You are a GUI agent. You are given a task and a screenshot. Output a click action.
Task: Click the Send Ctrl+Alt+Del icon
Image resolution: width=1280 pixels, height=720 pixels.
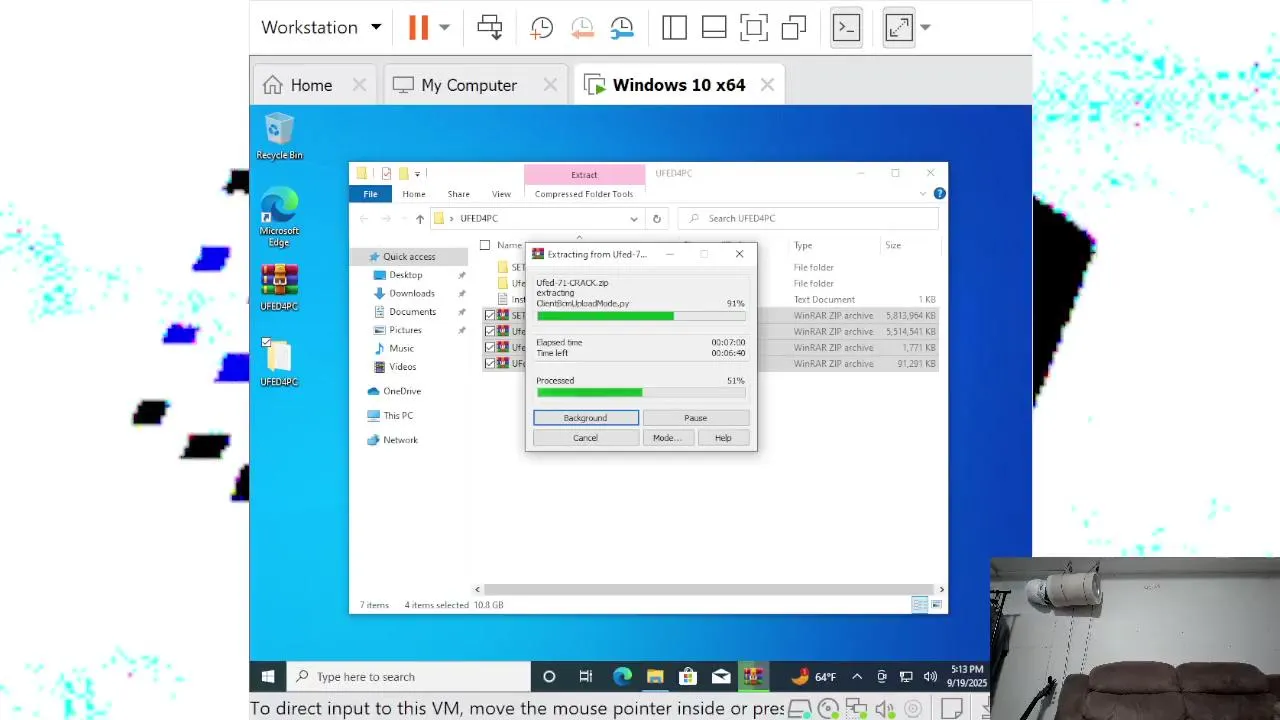click(489, 28)
